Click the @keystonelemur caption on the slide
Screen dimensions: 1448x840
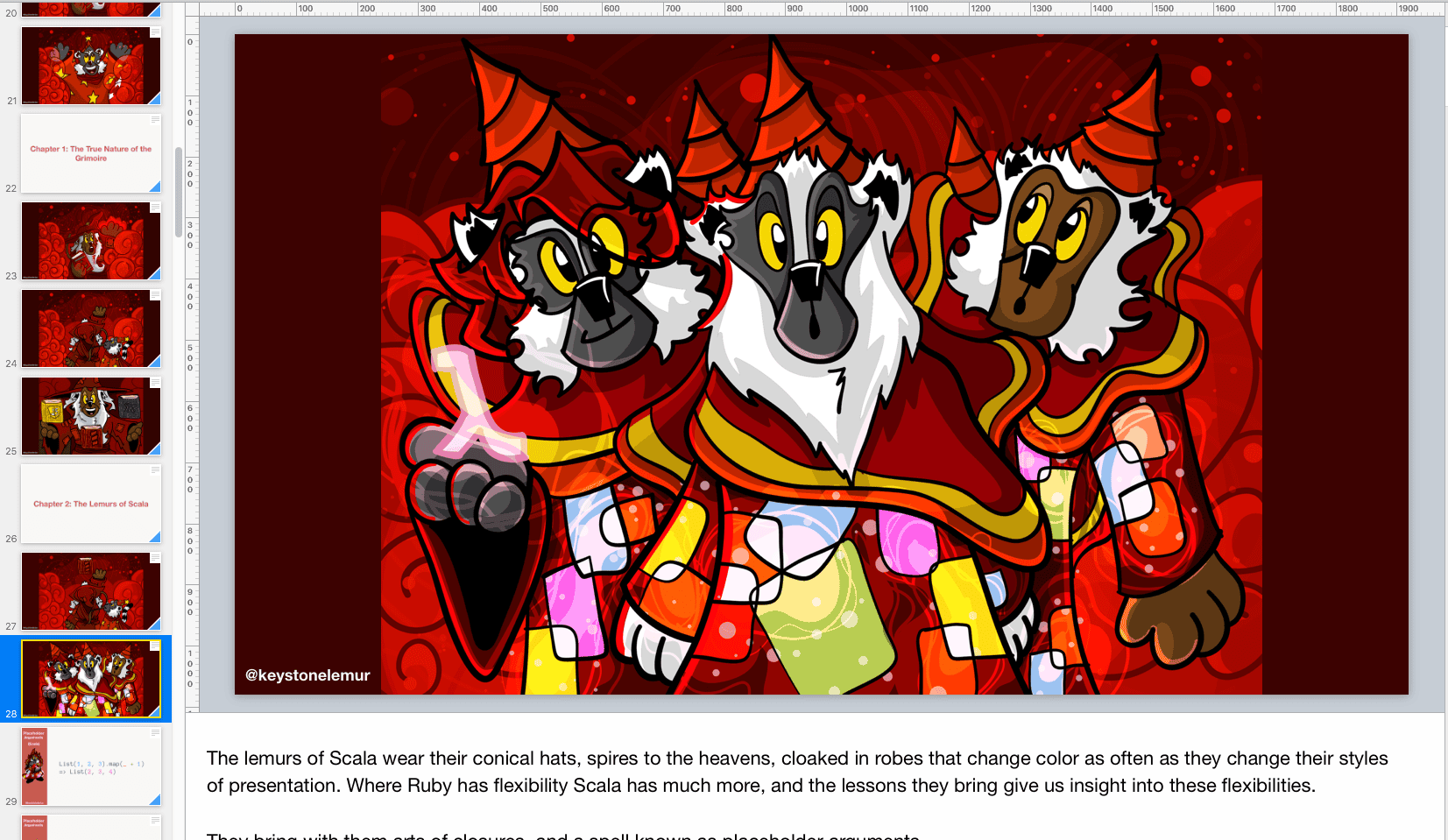[307, 675]
